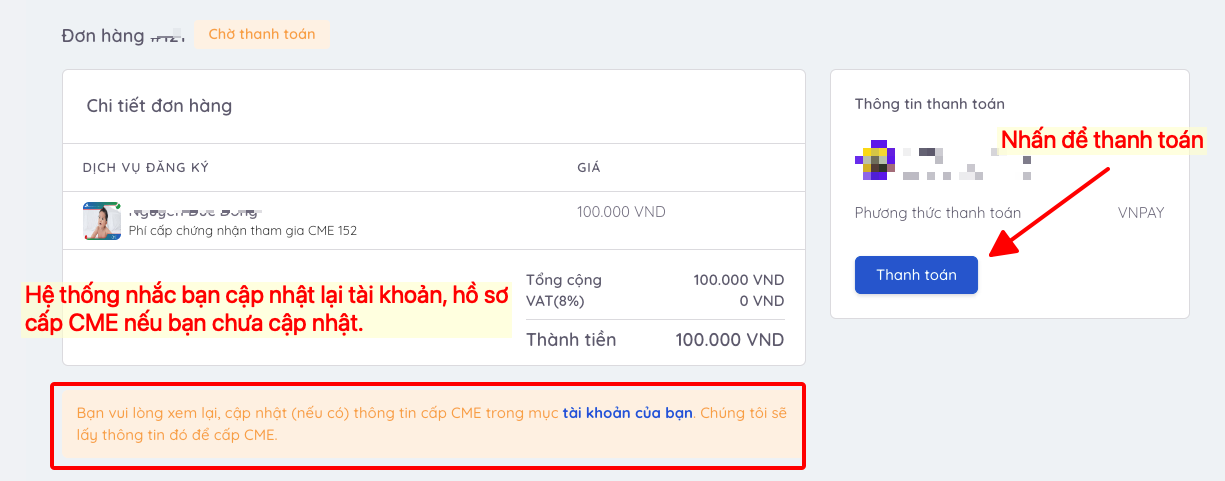Click the grey 100.000 VND item price

click(621, 212)
